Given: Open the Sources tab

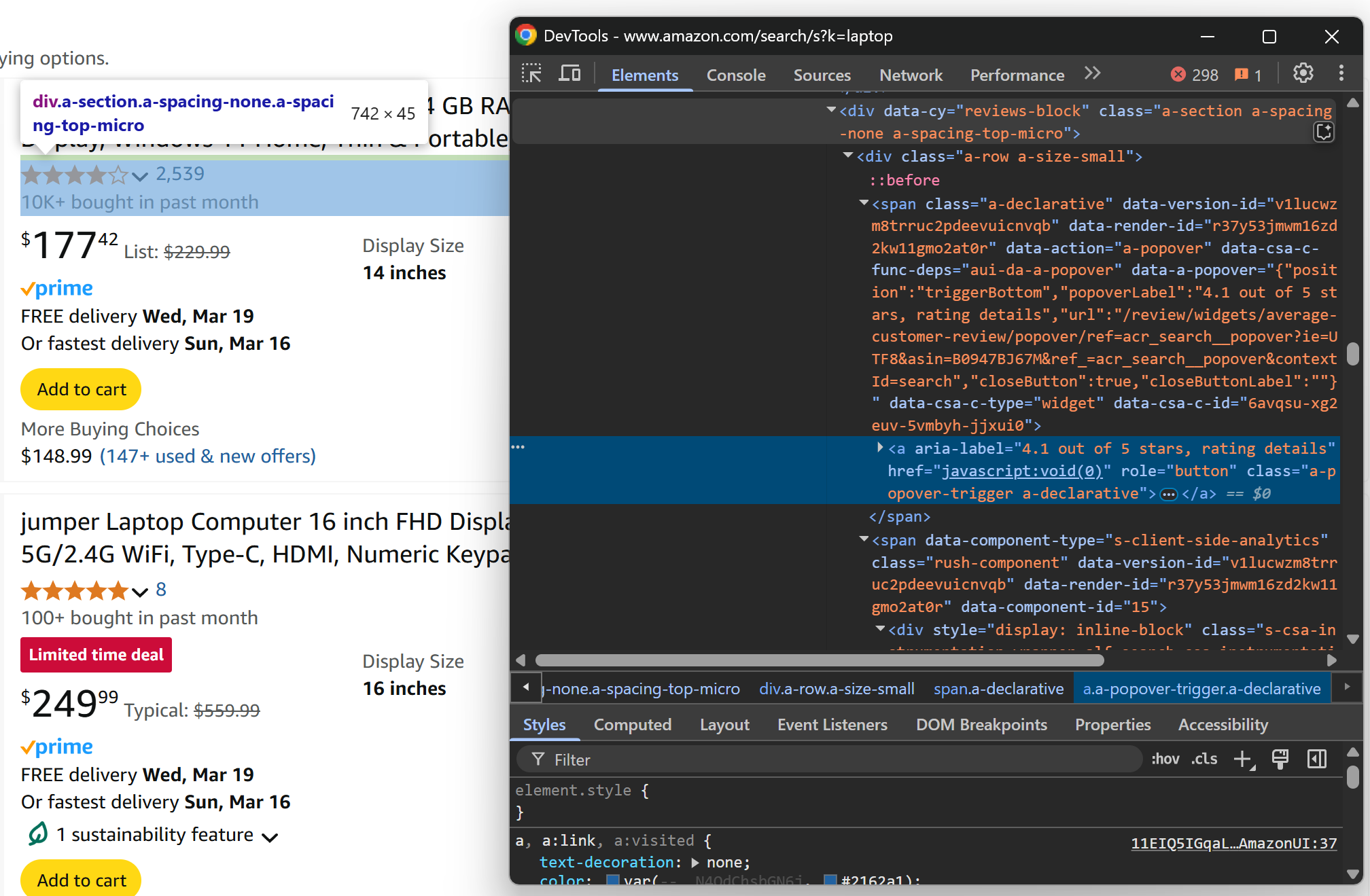Looking at the screenshot, I should coord(822,75).
